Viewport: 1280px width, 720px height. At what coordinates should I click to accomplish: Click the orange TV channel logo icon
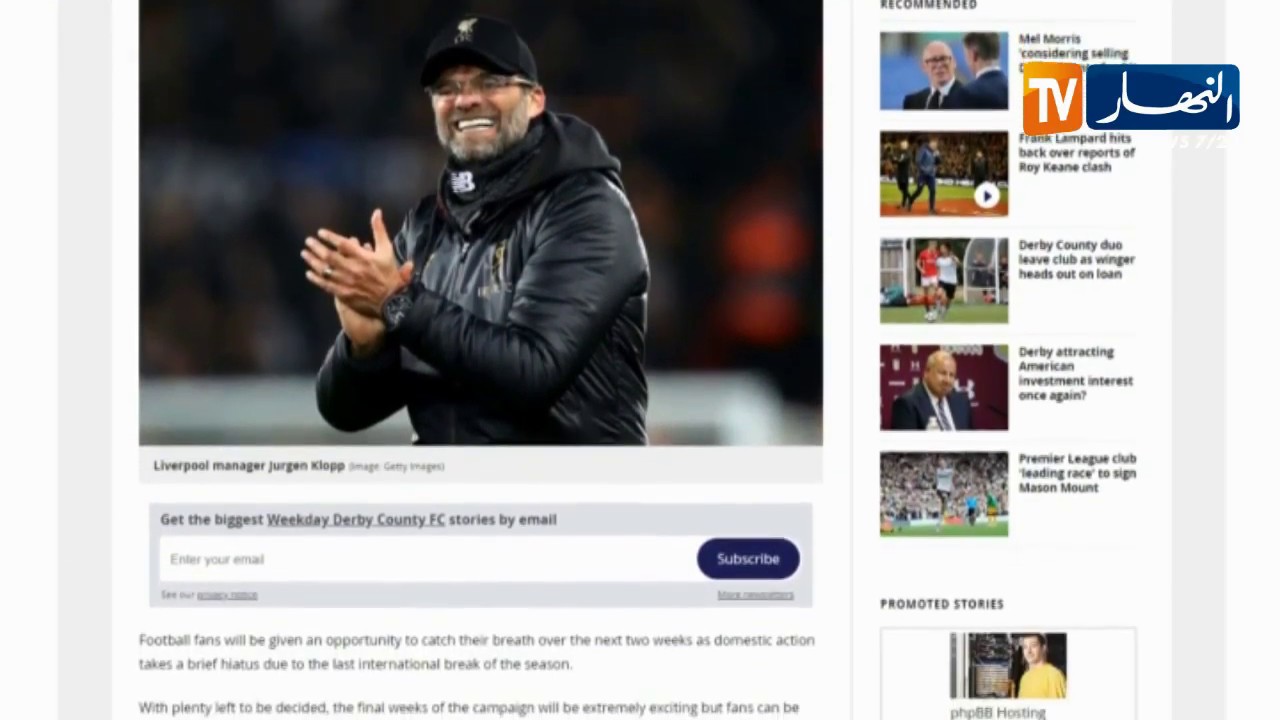pyautogui.click(x=1052, y=98)
